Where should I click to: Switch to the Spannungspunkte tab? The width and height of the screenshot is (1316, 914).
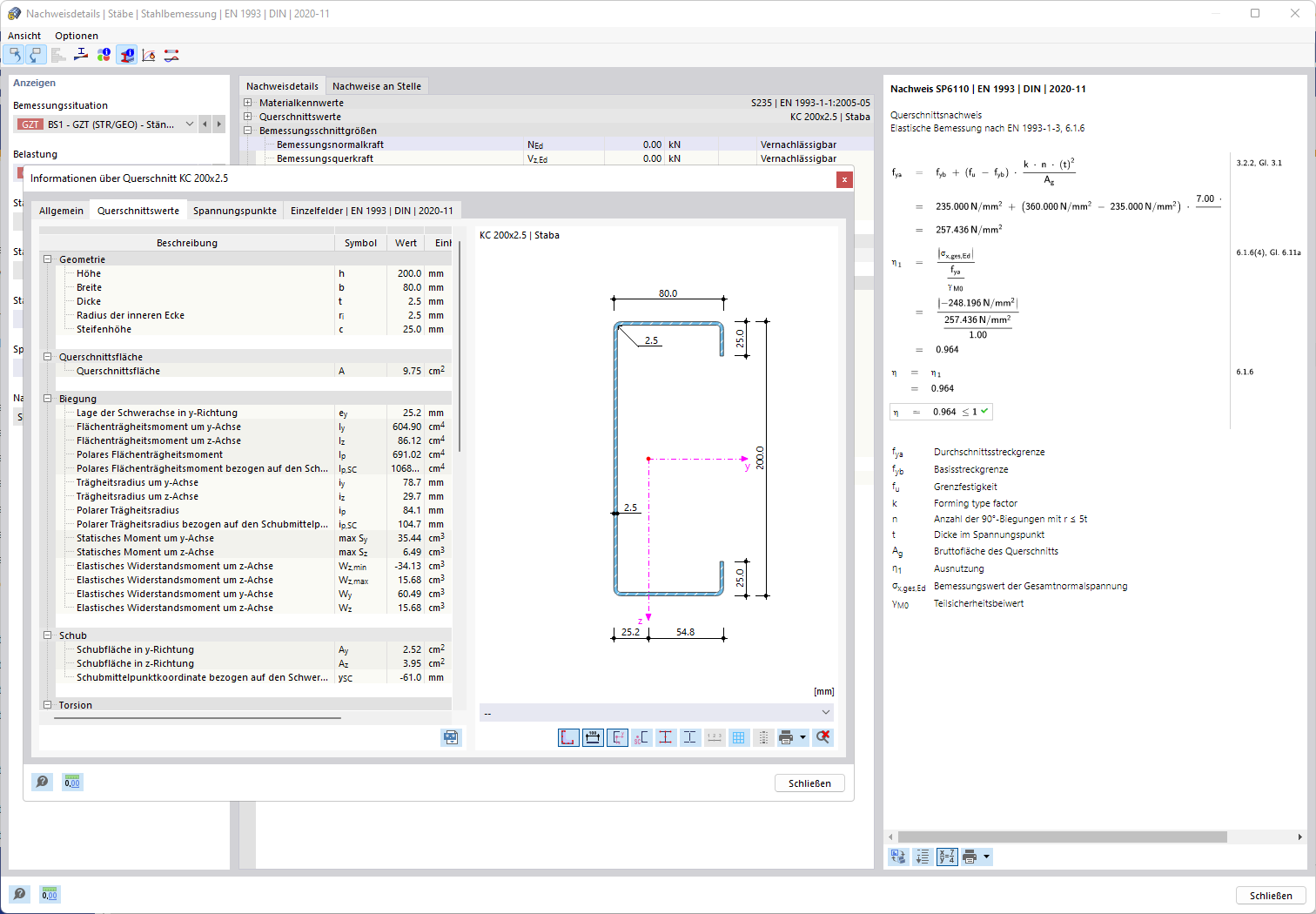235,211
